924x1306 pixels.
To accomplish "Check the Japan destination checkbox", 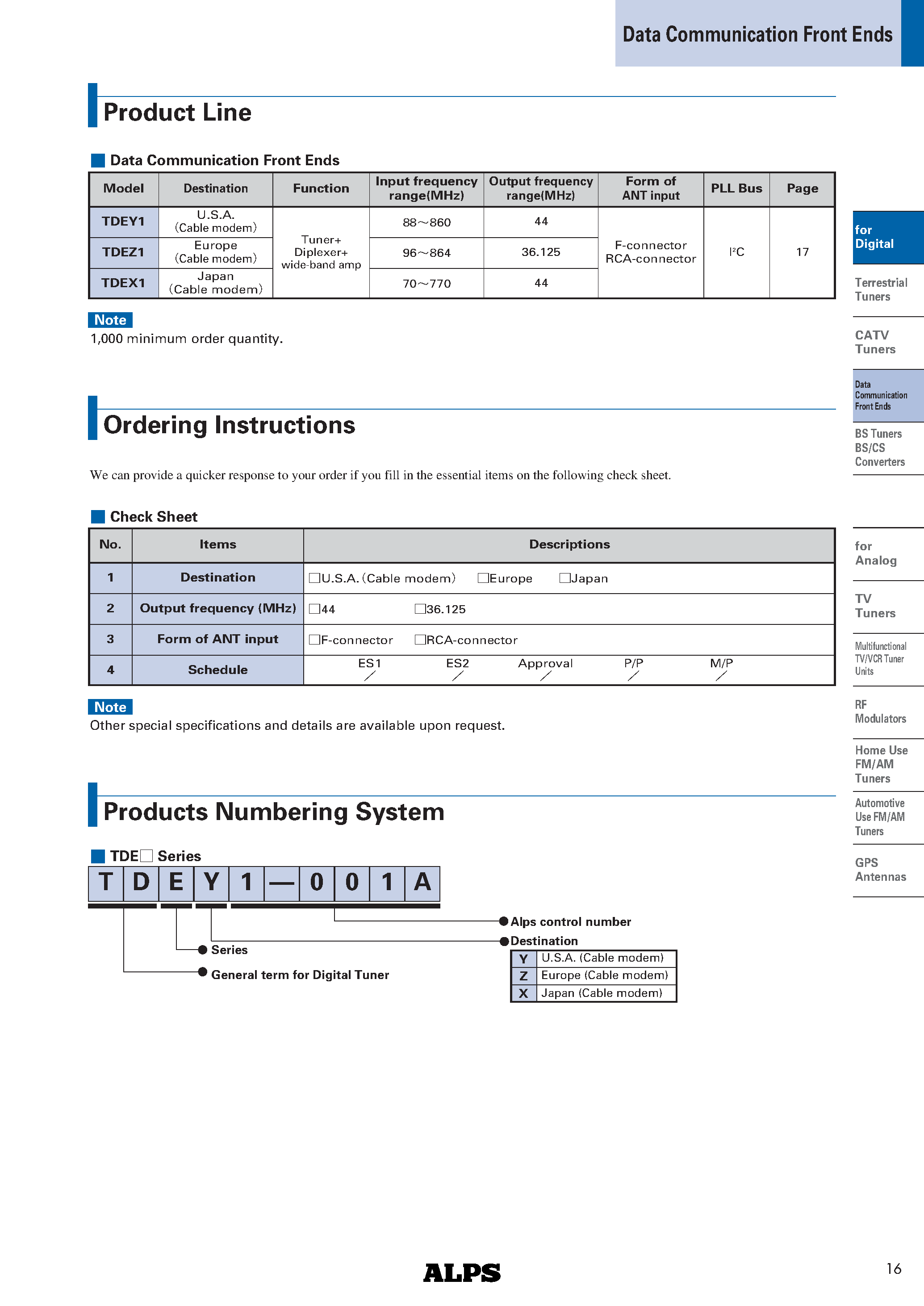I will 564,578.
